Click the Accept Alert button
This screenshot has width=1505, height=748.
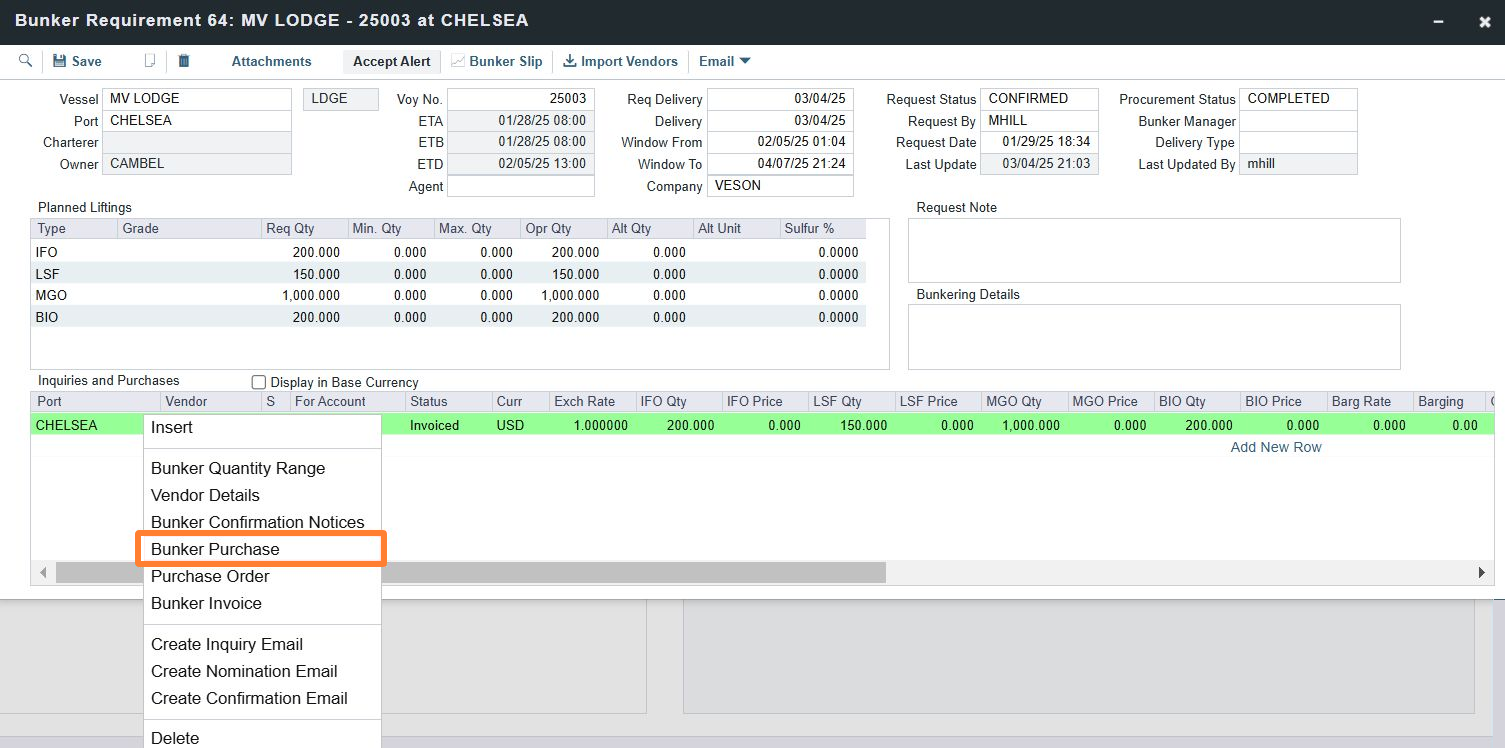tap(391, 61)
